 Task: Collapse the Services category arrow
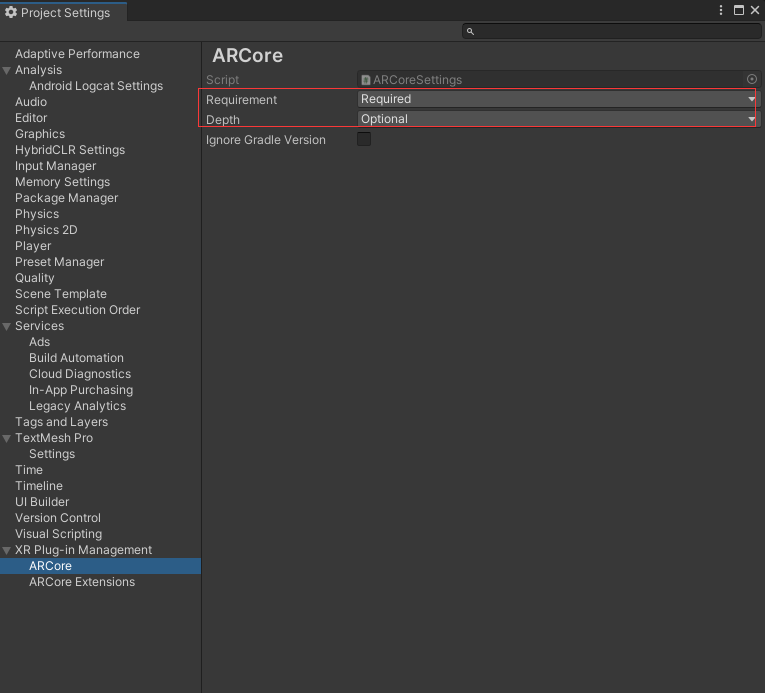[7, 326]
